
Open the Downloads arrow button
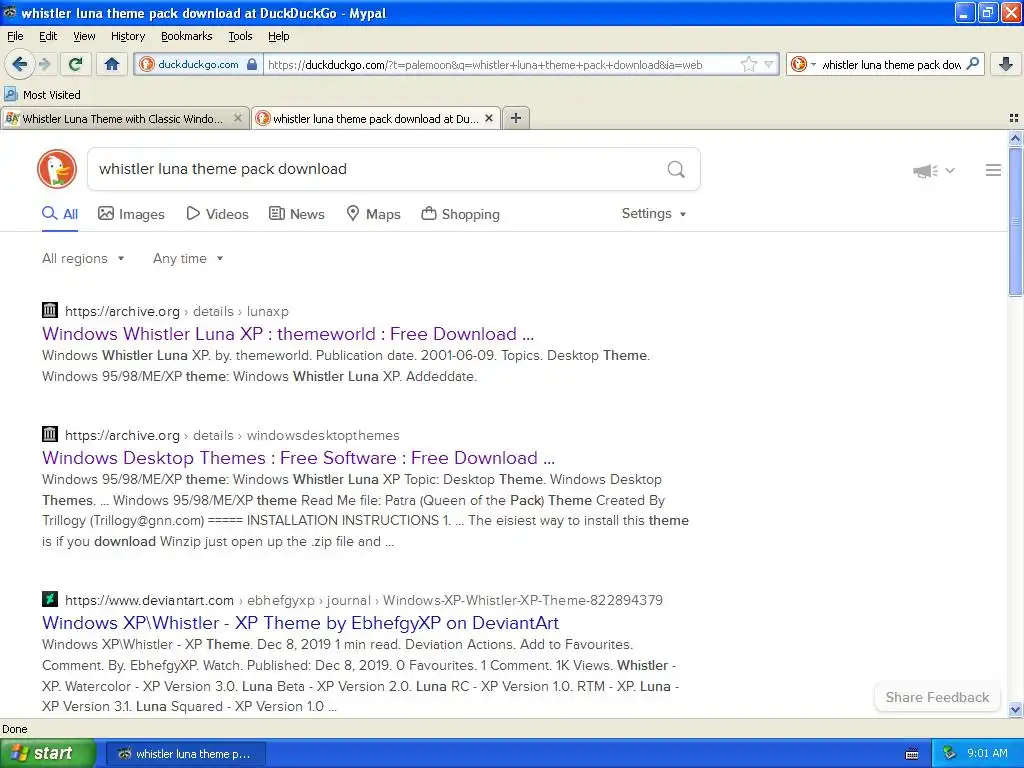(x=1005, y=64)
